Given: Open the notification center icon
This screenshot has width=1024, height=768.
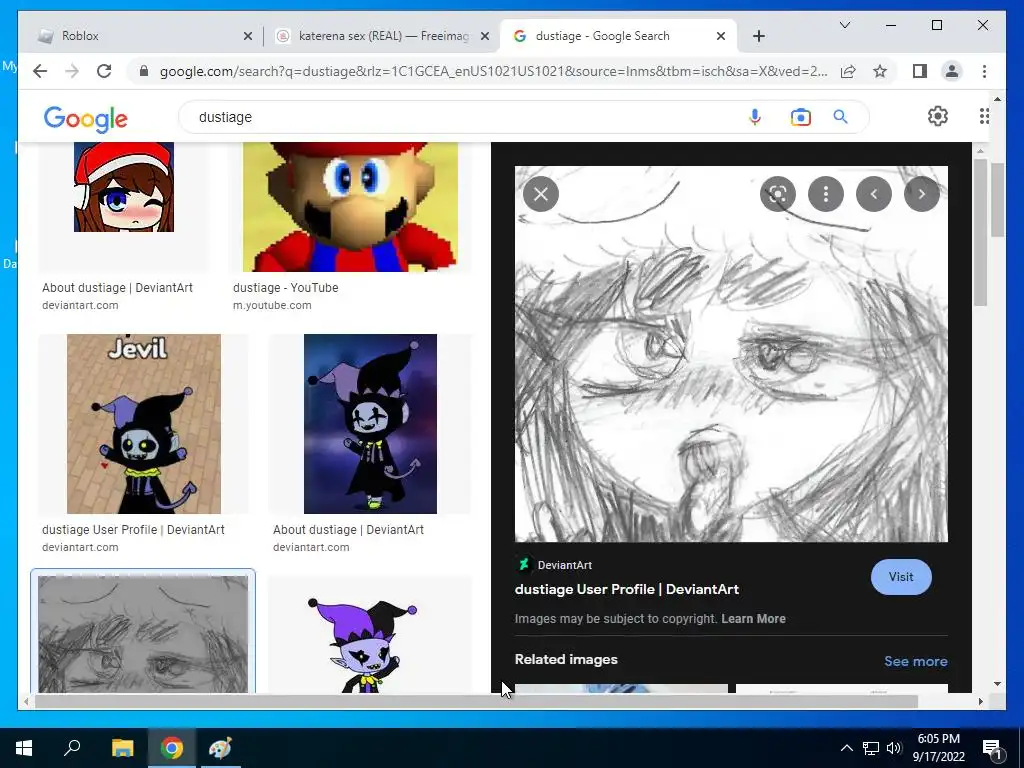Looking at the screenshot, I should tap(992, 748).
